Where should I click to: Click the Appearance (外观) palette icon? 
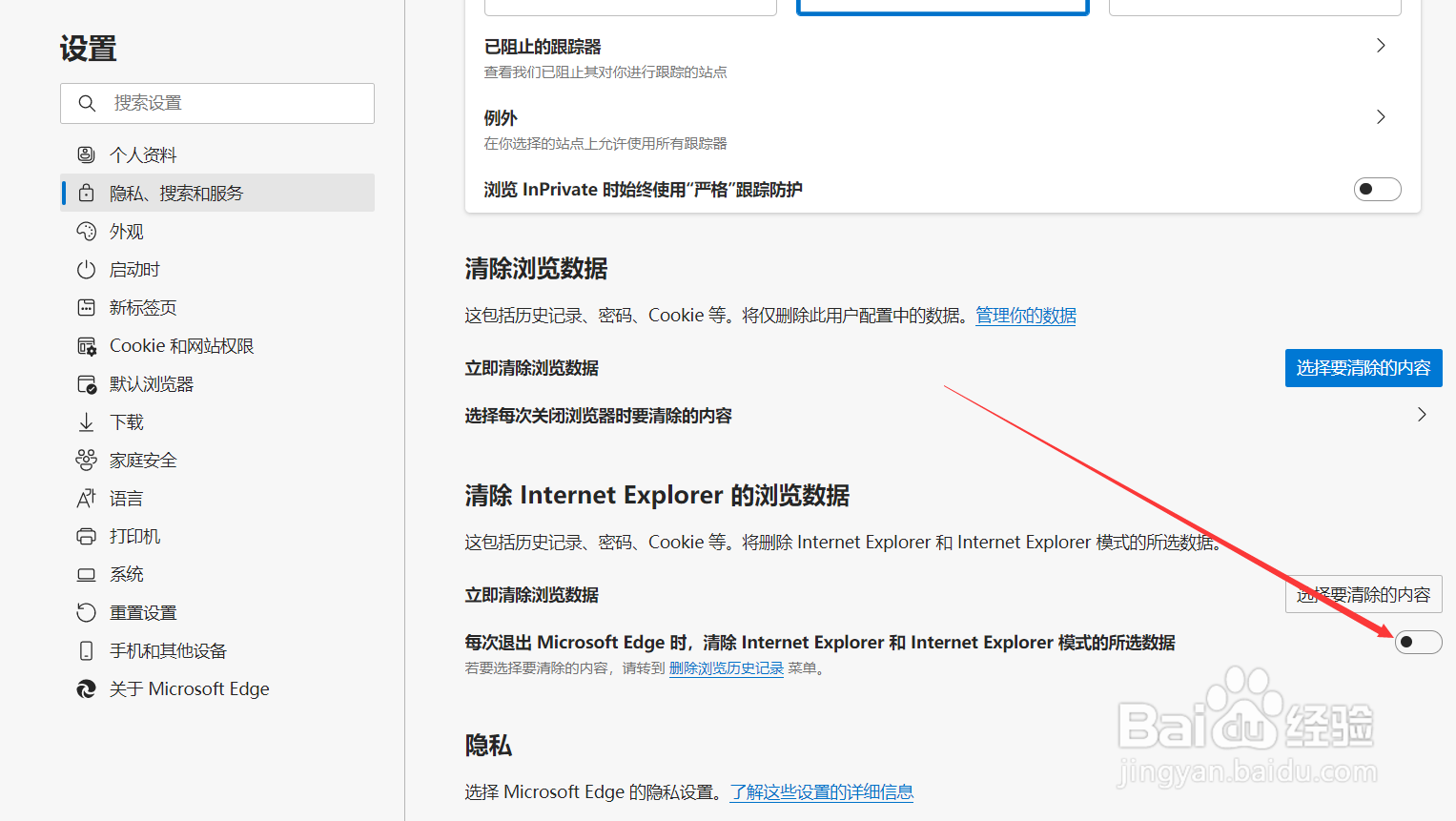pos(86,231)
